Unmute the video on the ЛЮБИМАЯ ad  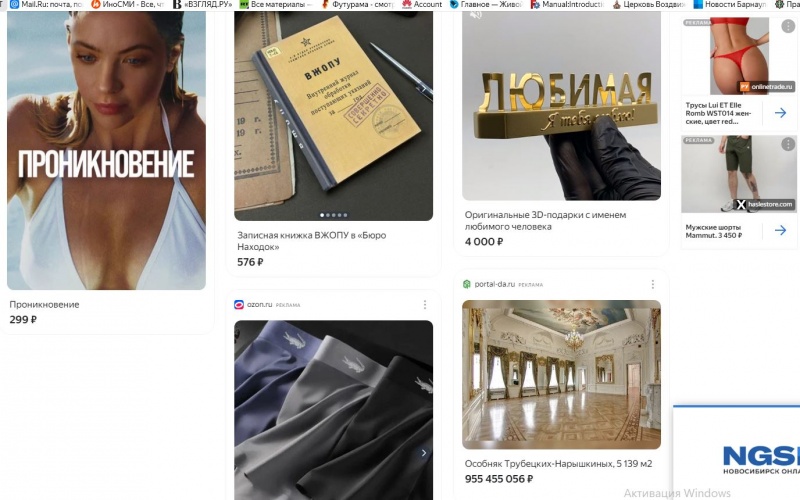tap(476, 15)
